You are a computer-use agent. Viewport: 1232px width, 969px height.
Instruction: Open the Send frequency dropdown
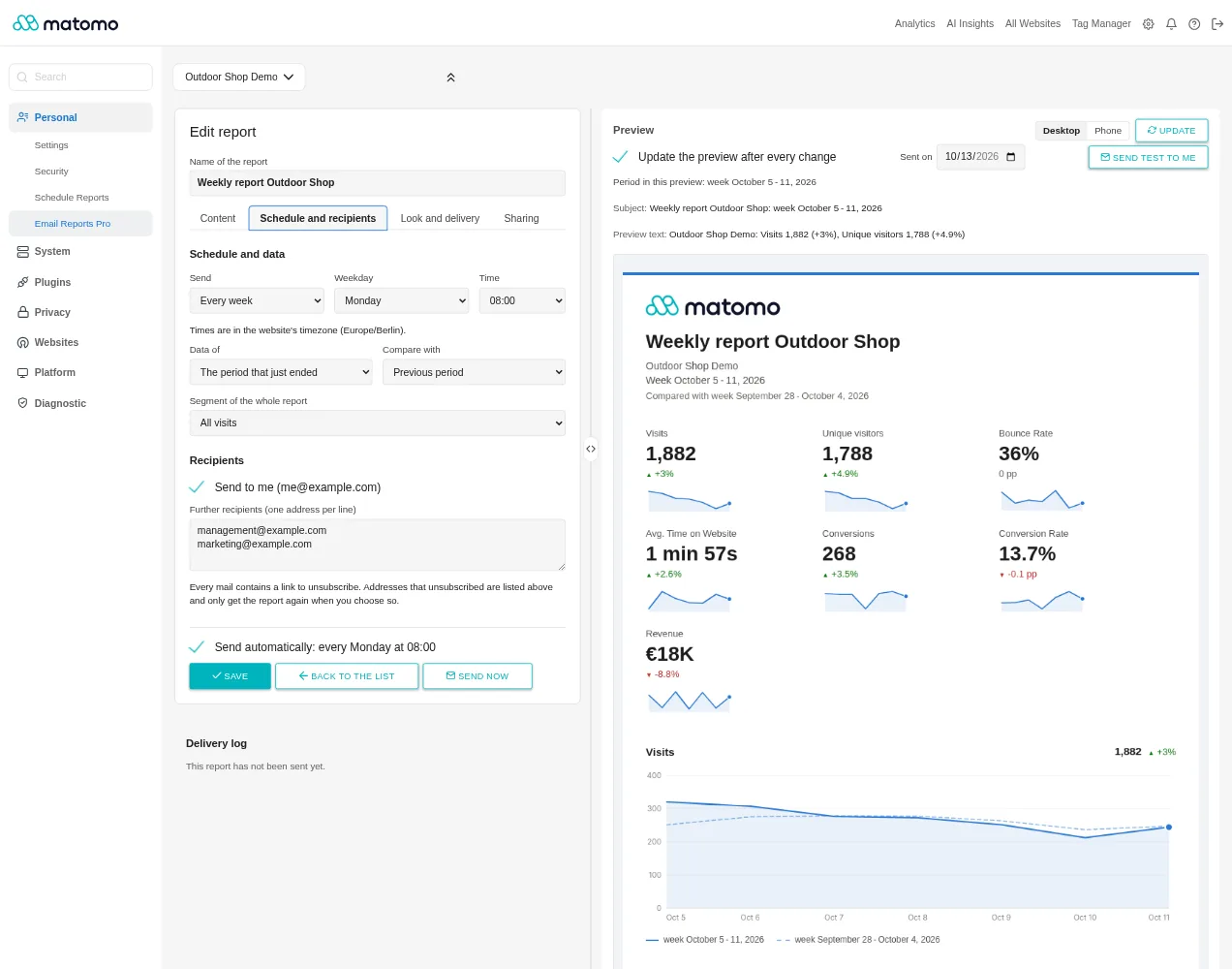coord(257,301)
